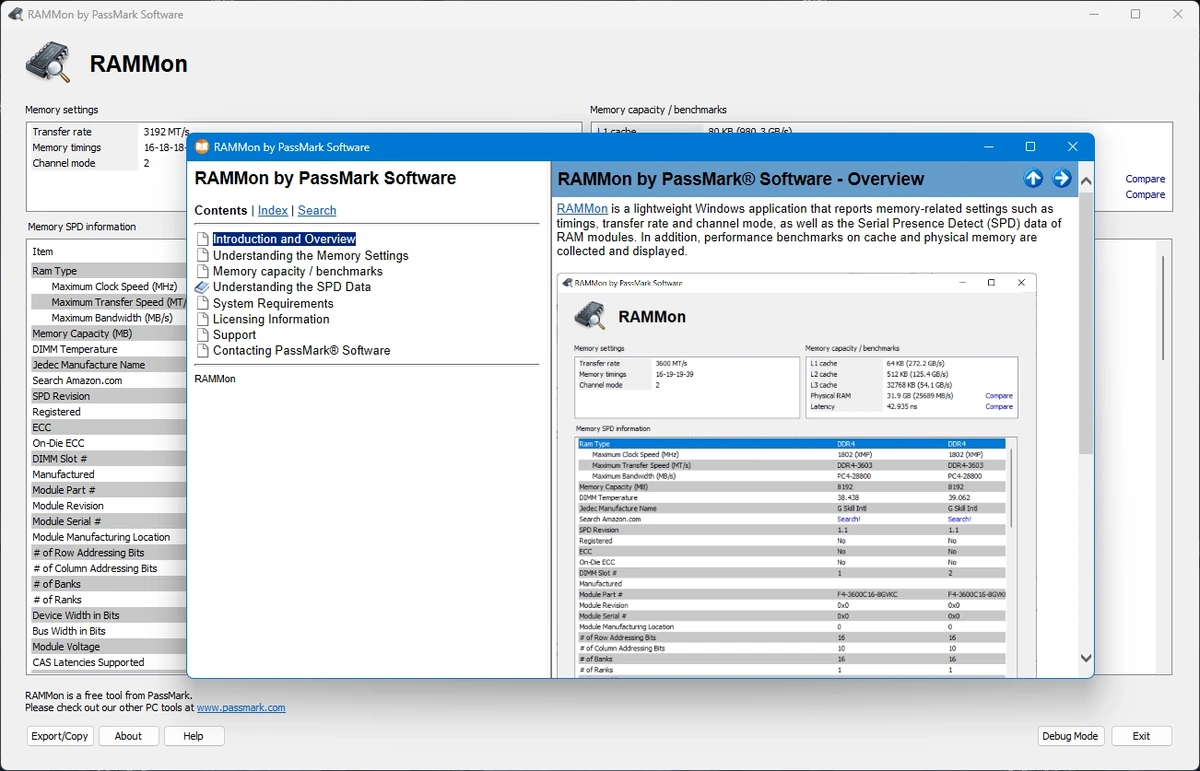1200x771 pixels.
Task: Click the Transfer rate label in Memory settings
Action: 62,131
